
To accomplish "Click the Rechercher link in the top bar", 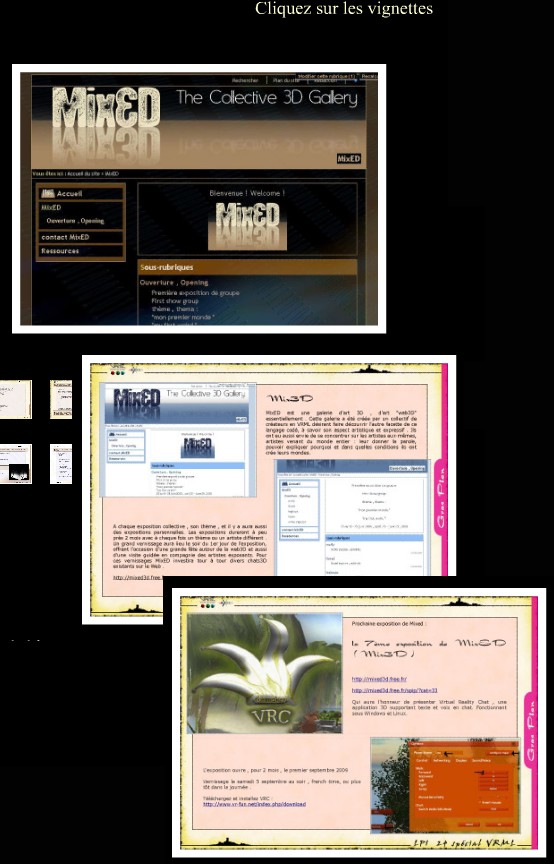I will tap(245, 80).
